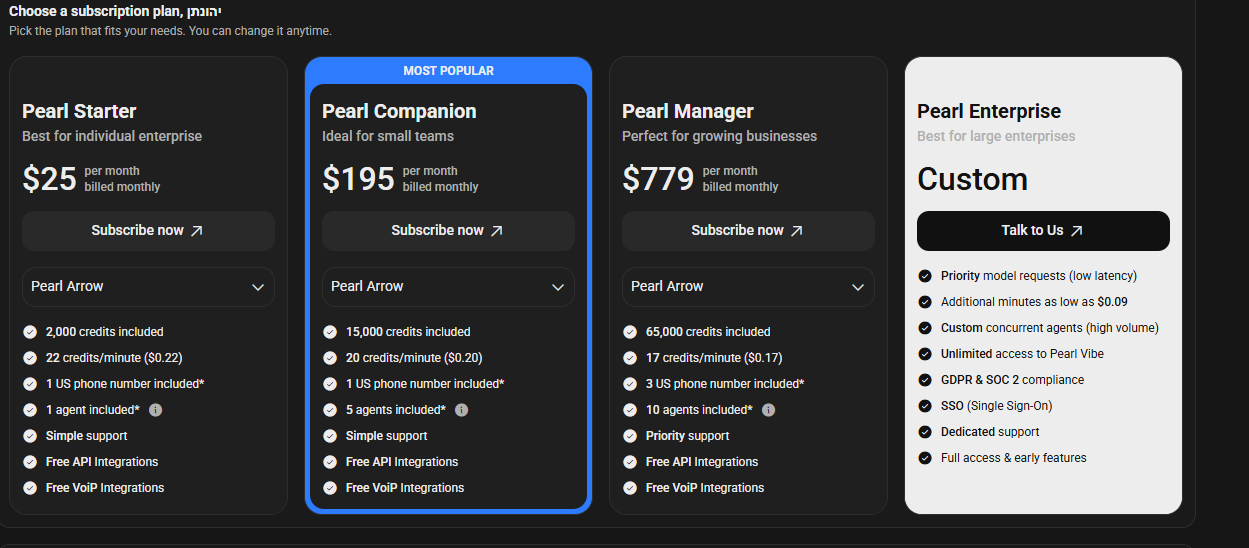Click the 'Custom' price text

point(973,179)
